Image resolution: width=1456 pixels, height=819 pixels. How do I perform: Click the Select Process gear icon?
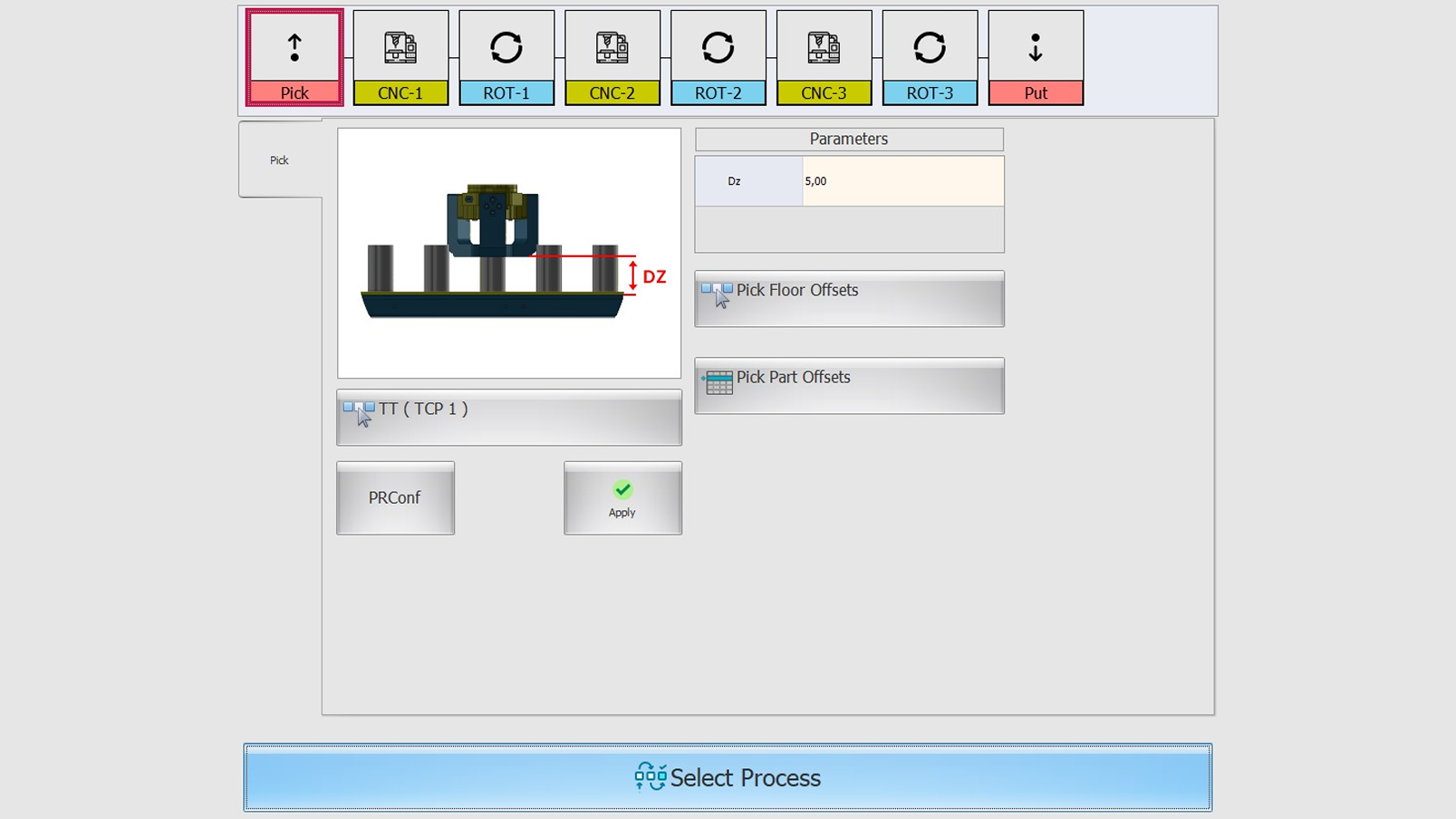coord(650,777)
